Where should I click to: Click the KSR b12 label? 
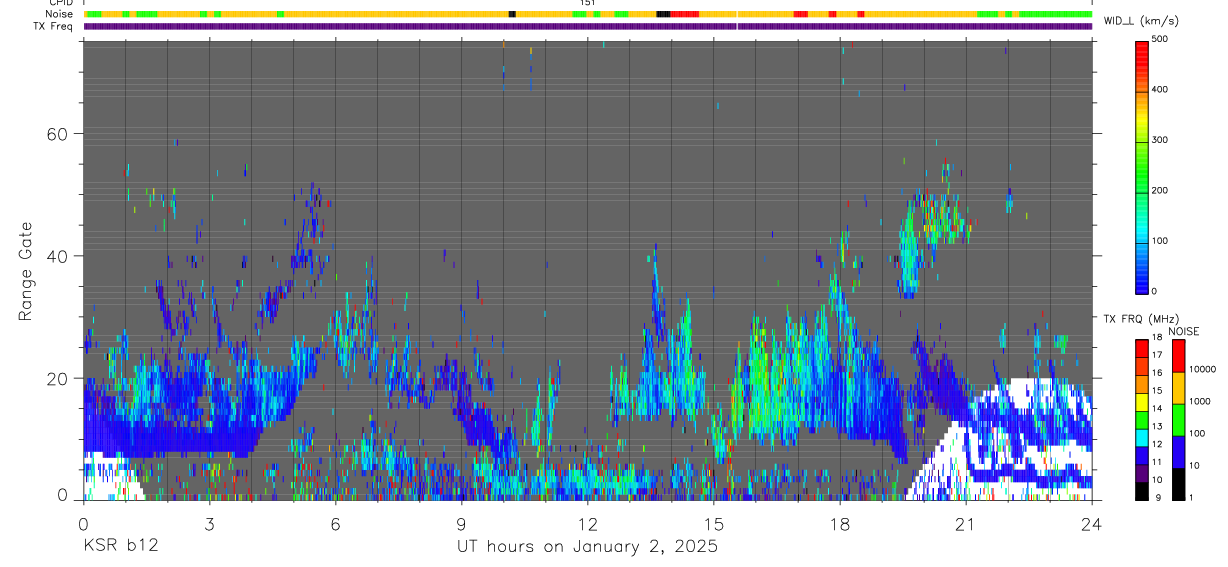(x=119, y=546)
